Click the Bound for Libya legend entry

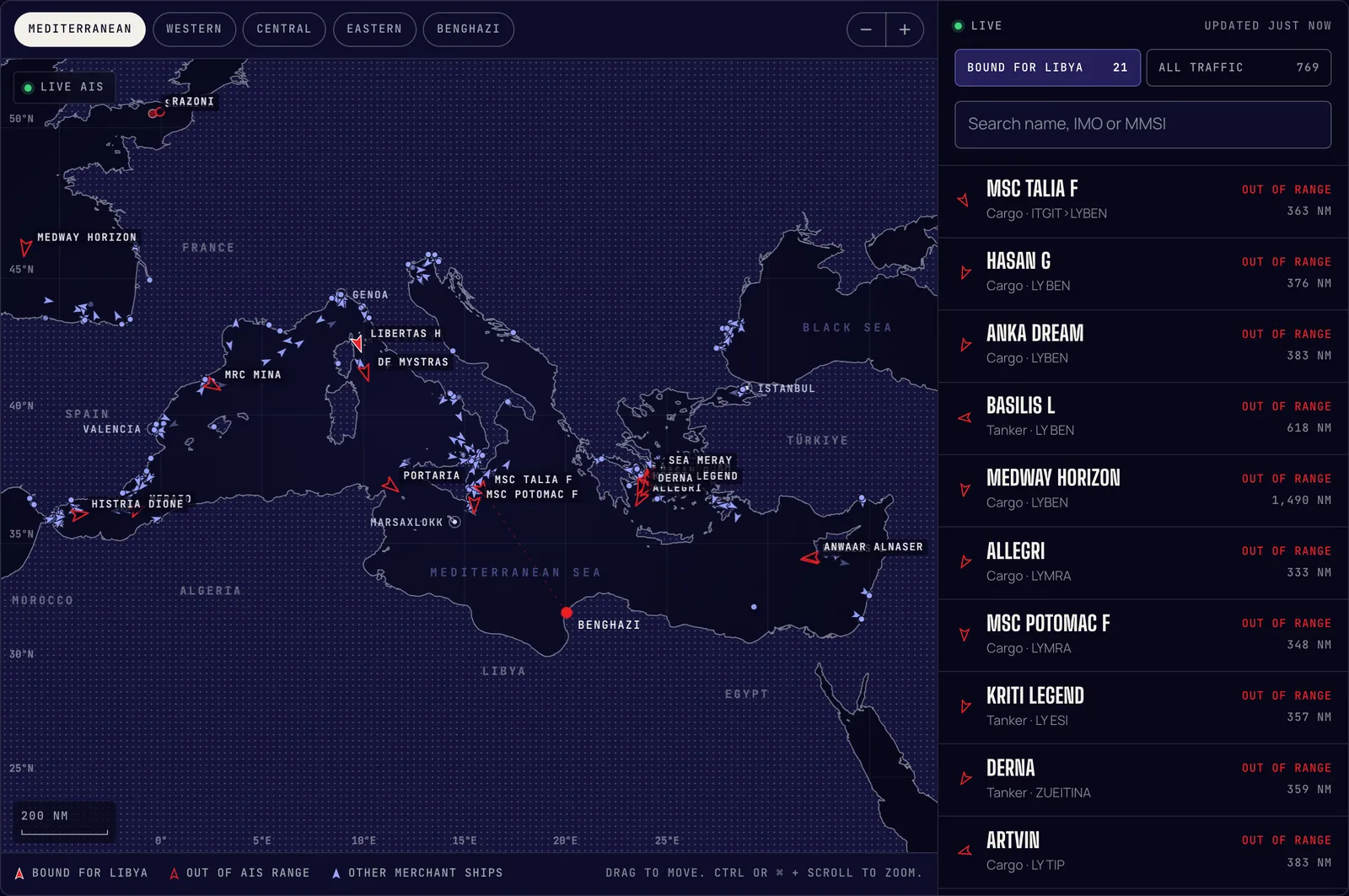[x=82, y=873]
